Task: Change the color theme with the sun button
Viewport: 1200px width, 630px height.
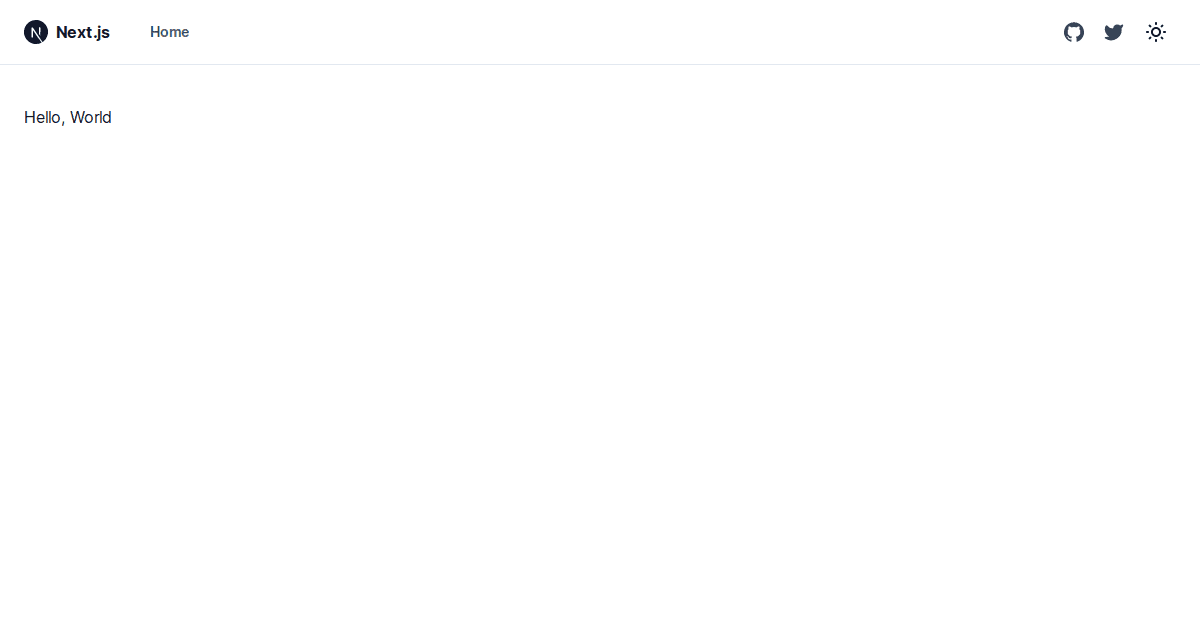Action: coord(1156,32)
